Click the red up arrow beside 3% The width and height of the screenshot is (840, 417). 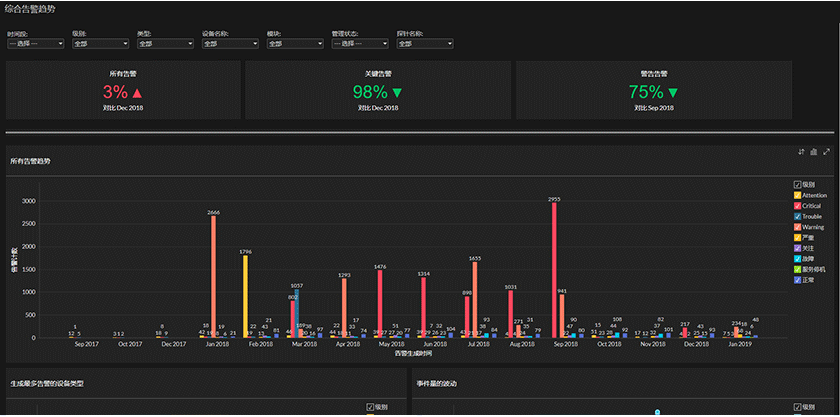click(x=137, y=93)
